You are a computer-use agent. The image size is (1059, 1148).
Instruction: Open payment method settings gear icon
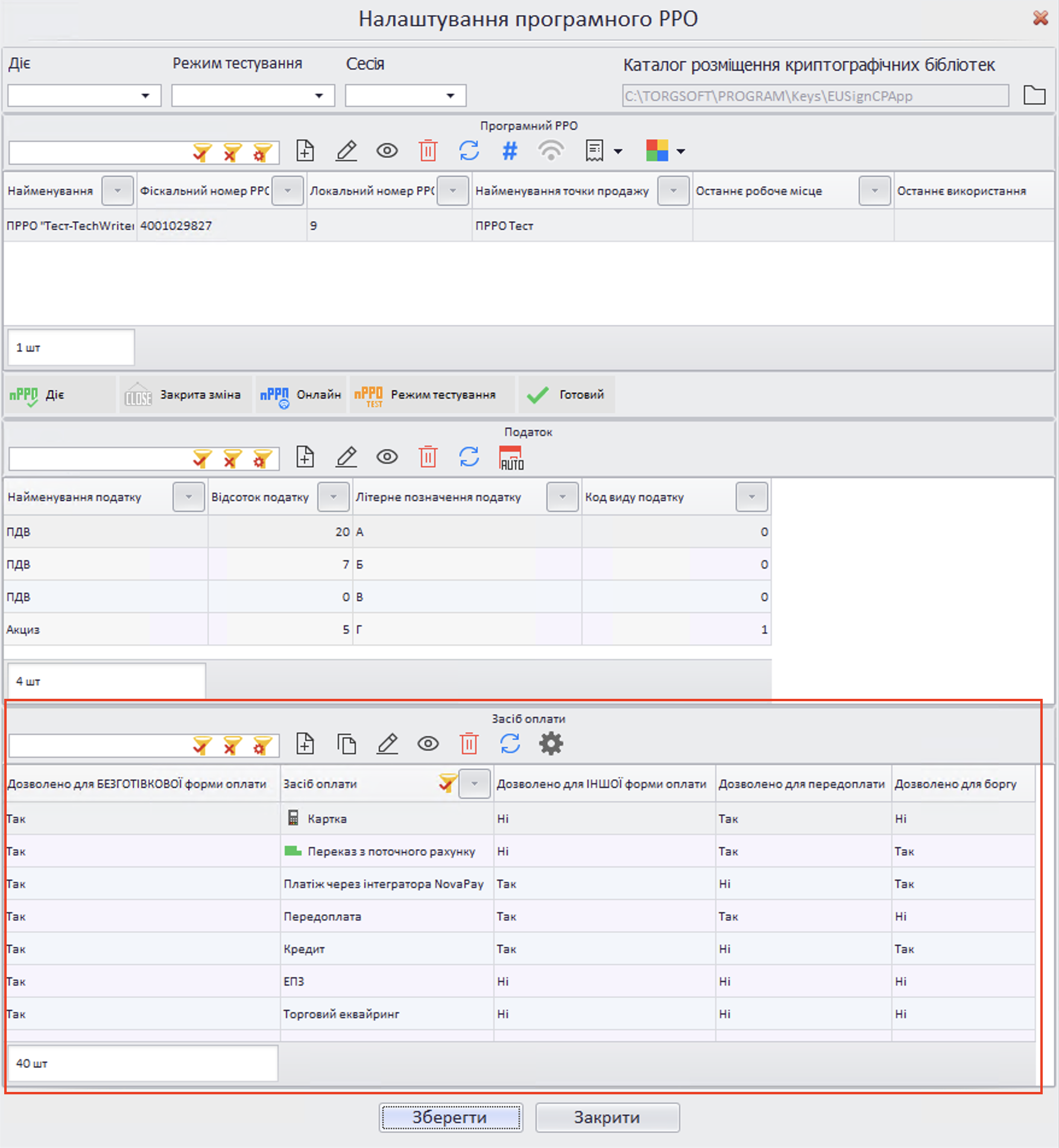click(551, 744)
